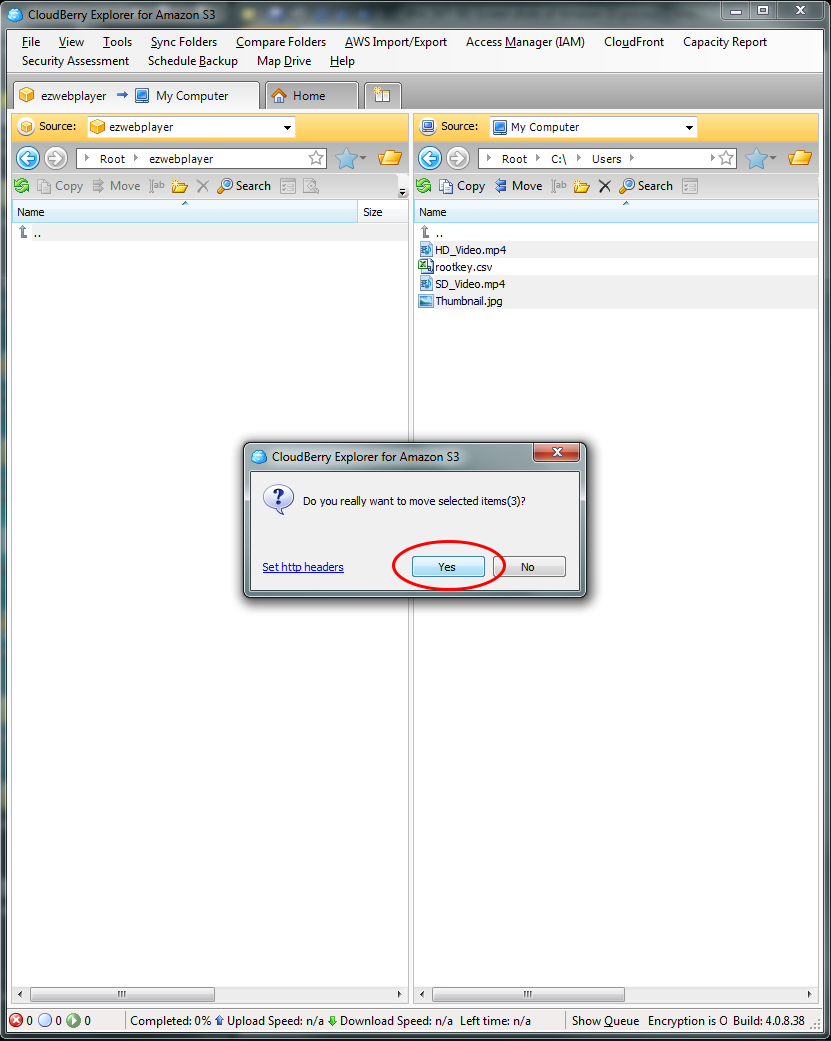Expand the arrow after Root in the left path
This screenshot has width=831, height=1041.
[136, 158]
